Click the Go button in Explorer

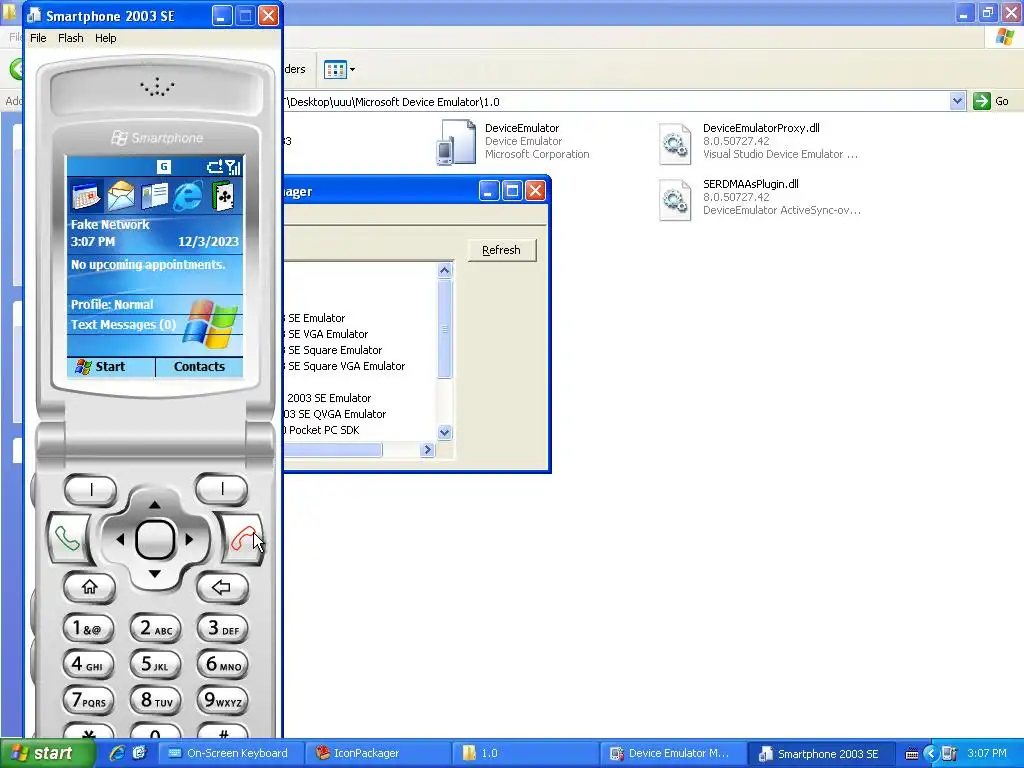(x=991, y=101)
